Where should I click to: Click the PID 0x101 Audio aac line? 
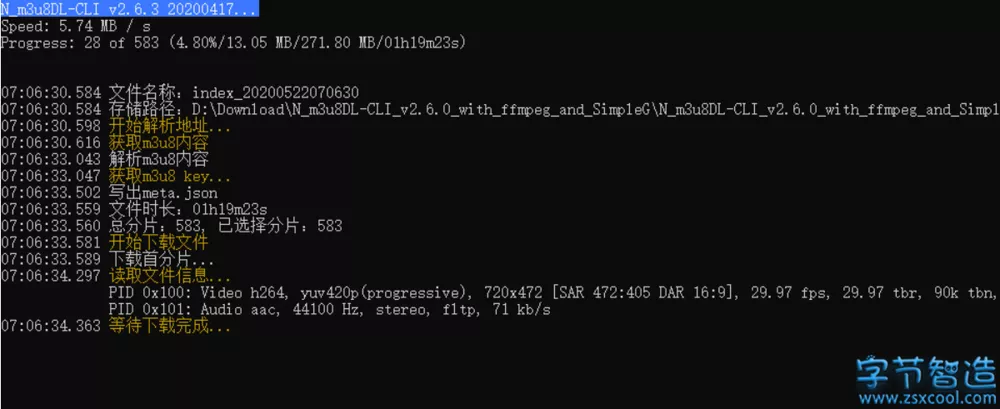[x=330, y=309]
